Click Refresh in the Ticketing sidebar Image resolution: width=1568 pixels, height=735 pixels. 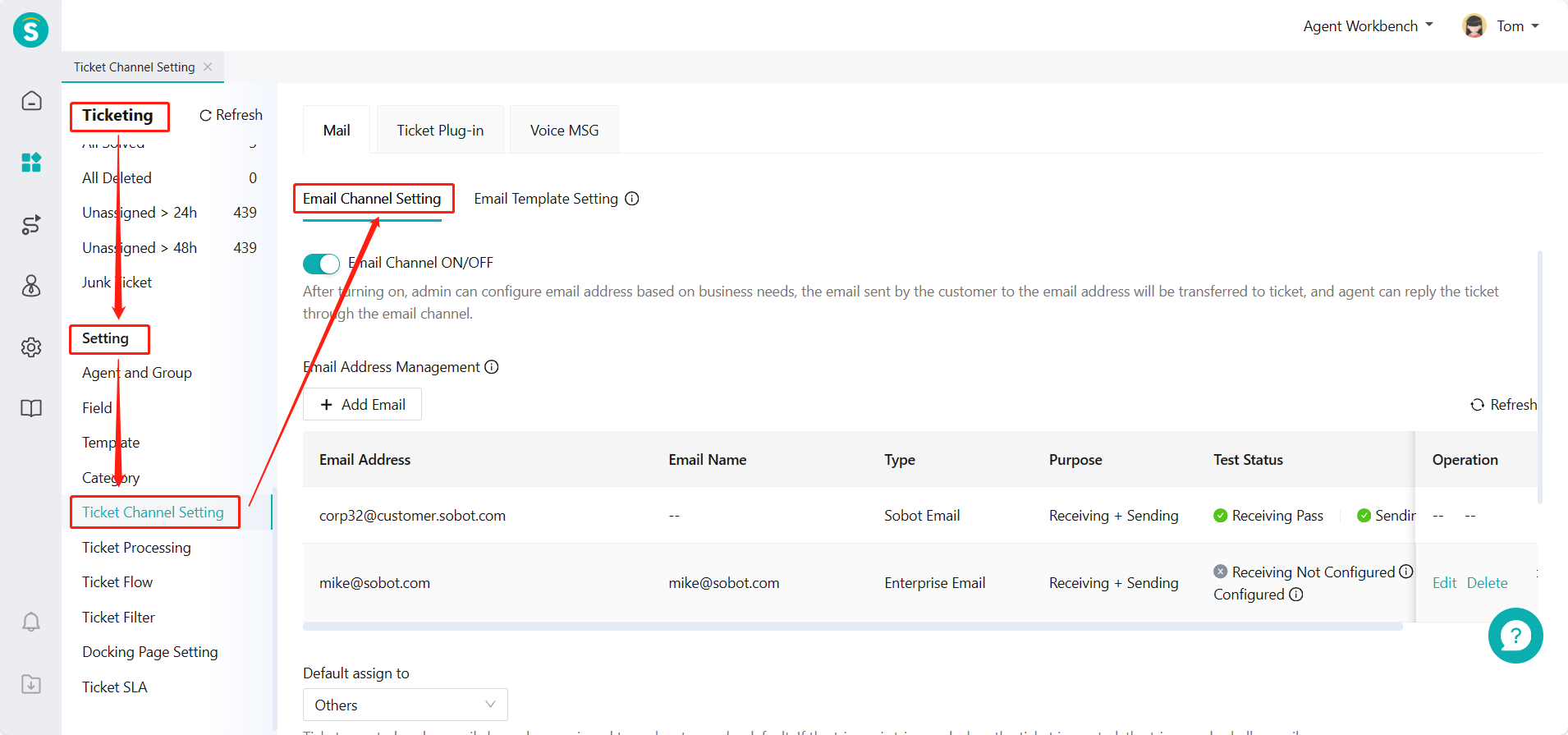coord(231,115)
